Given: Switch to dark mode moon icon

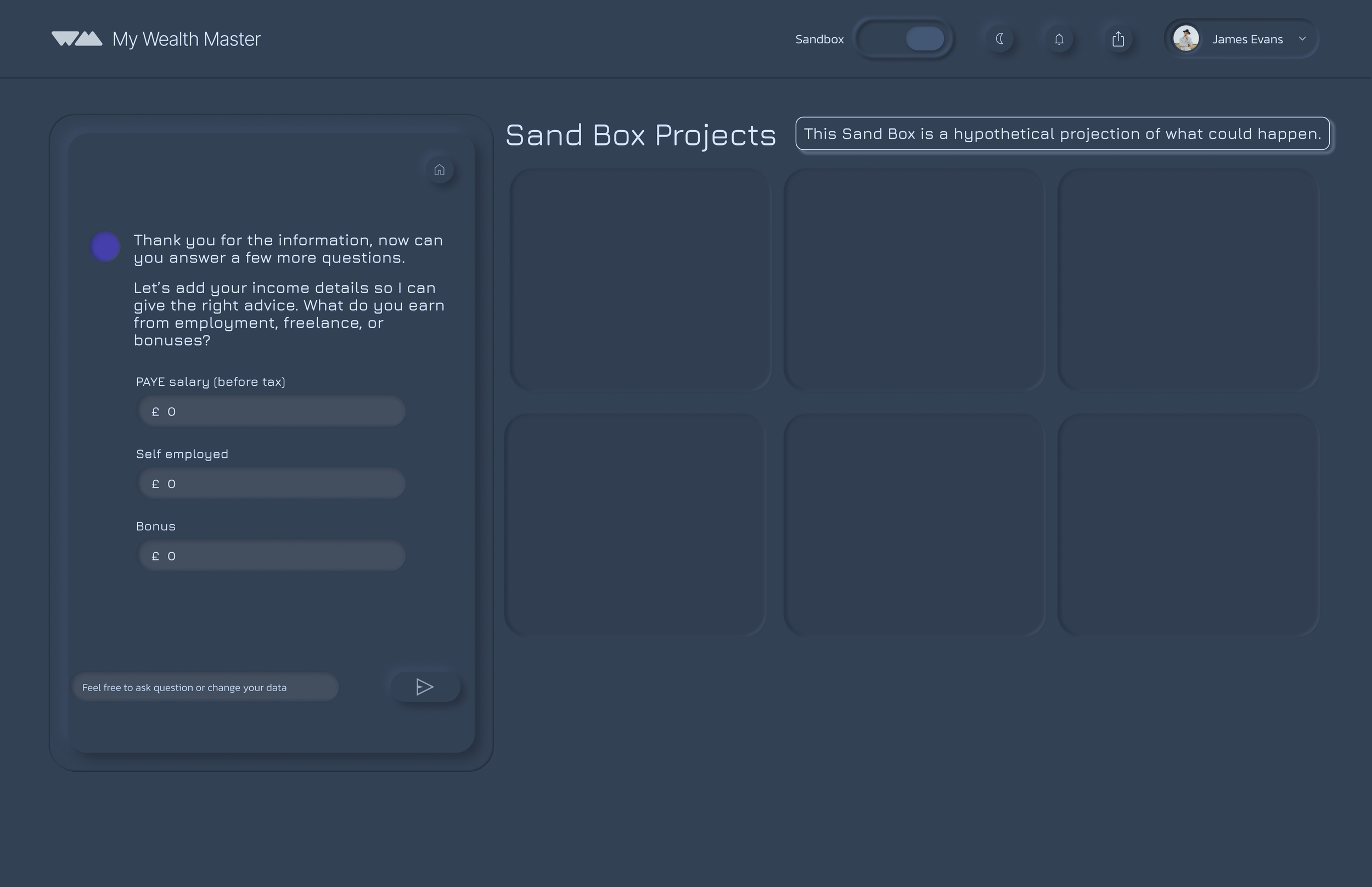Looking at the screenshot, I should click(x=1000, y=38).
